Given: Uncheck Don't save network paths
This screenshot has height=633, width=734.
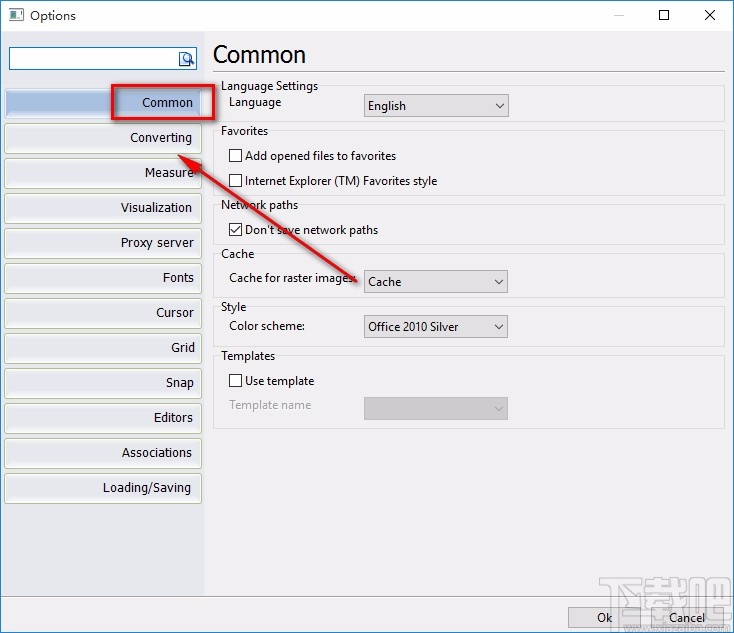Looking at the screenshot, I should point(235,229).
